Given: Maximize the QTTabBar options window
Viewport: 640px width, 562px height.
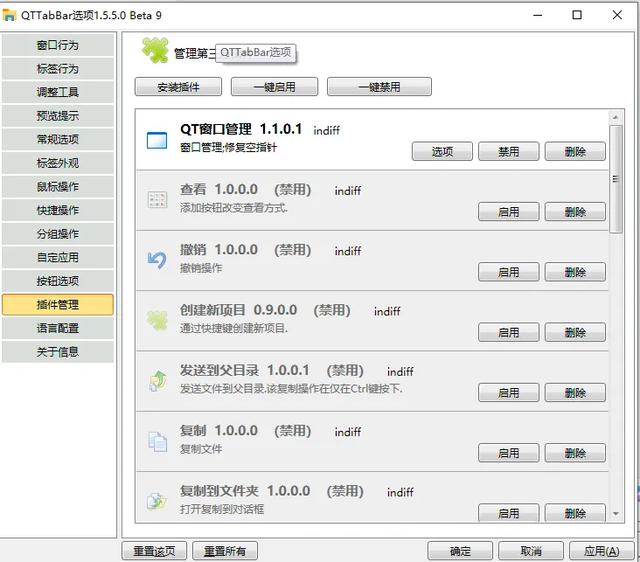Looking at the screenshot, I should coord(577,15).
